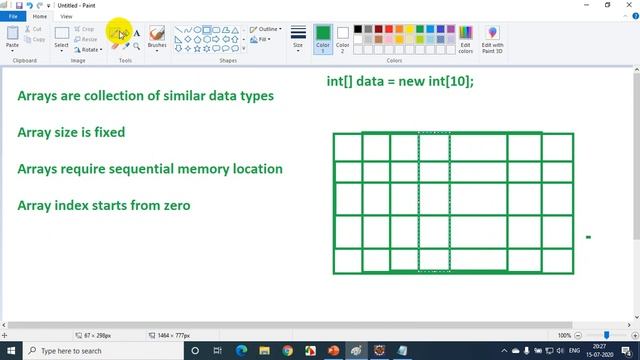Click the horizontal scrollbar thumb

pos(290,325)
